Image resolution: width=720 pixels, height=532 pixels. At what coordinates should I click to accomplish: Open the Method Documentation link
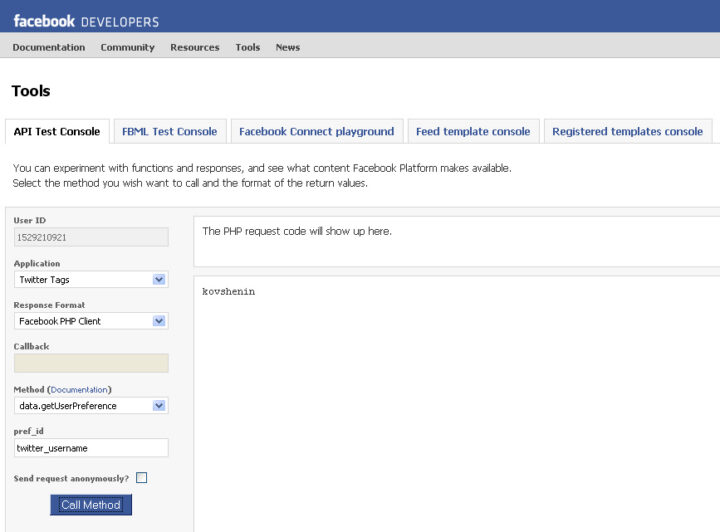(x=79, y=390)
